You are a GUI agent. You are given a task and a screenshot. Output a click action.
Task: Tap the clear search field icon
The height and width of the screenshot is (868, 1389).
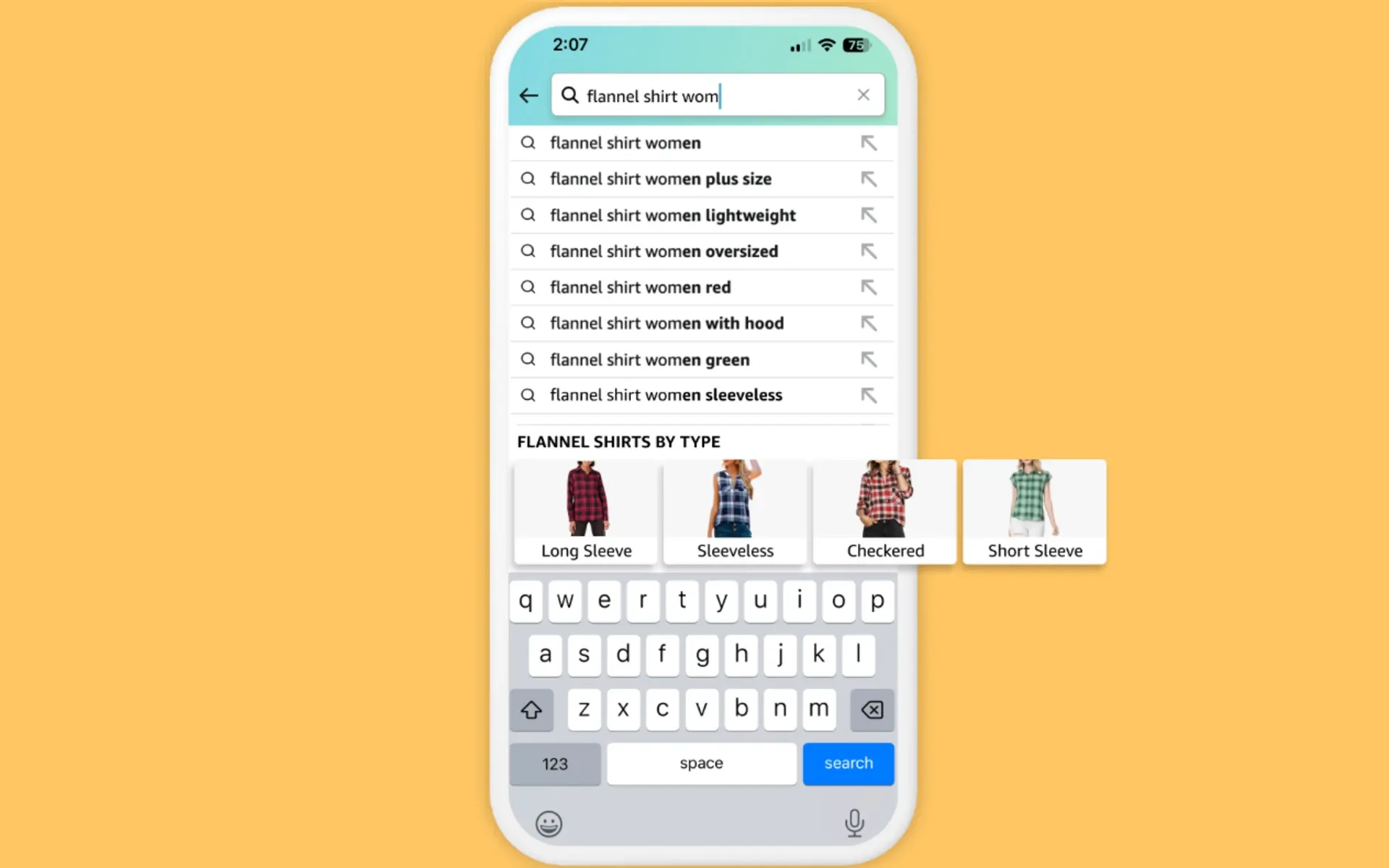[863, 95]
